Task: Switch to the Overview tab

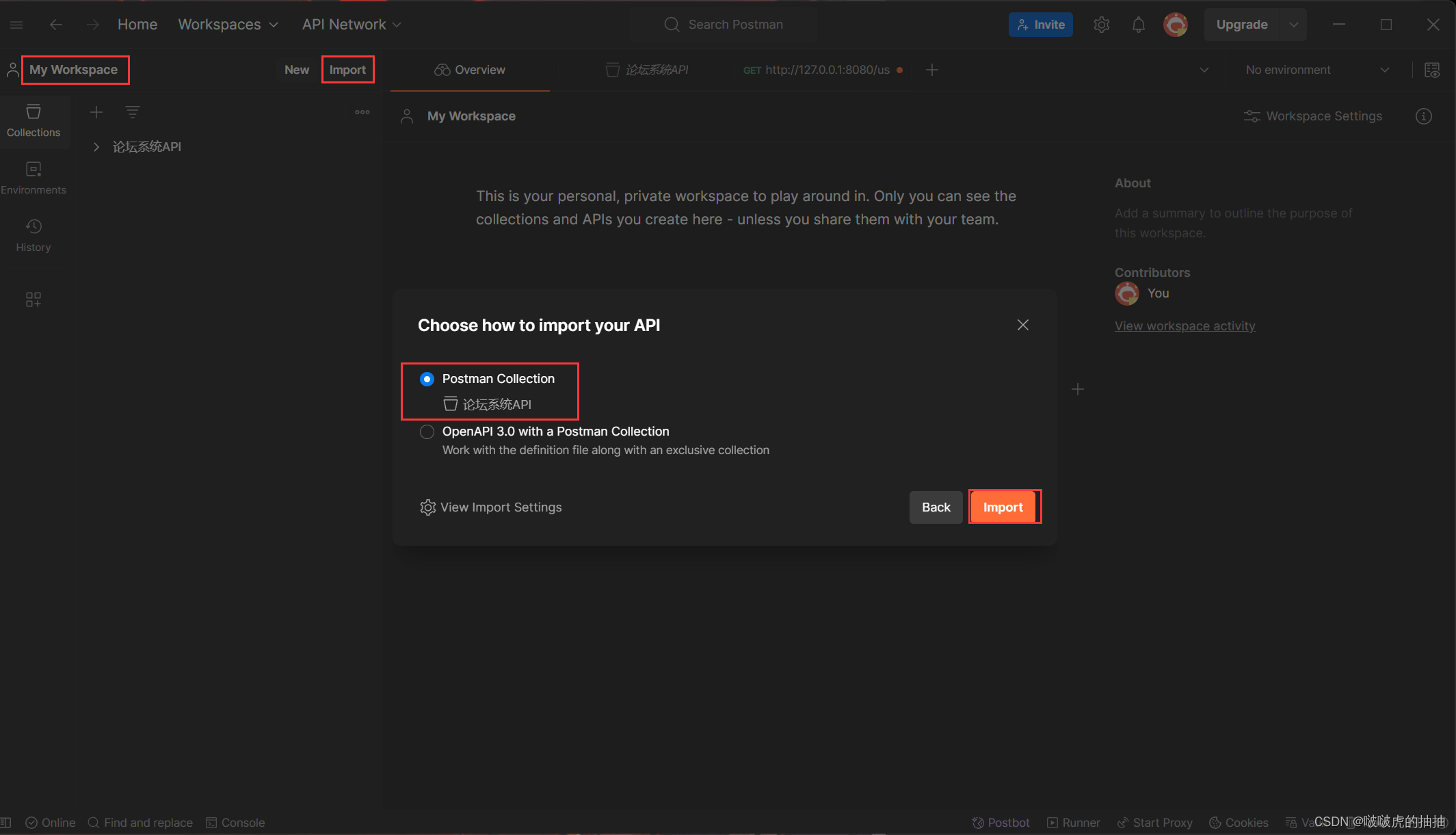Action: pyautogui.click(x=471, y=70)
